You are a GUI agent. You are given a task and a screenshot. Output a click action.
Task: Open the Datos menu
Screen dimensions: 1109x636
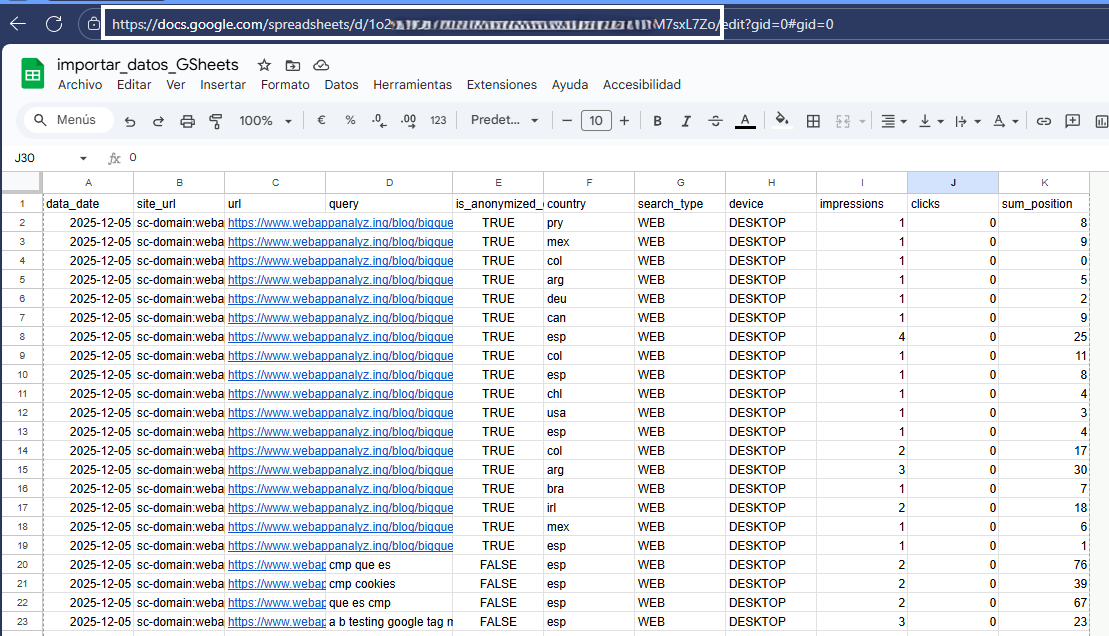[341, 85]
